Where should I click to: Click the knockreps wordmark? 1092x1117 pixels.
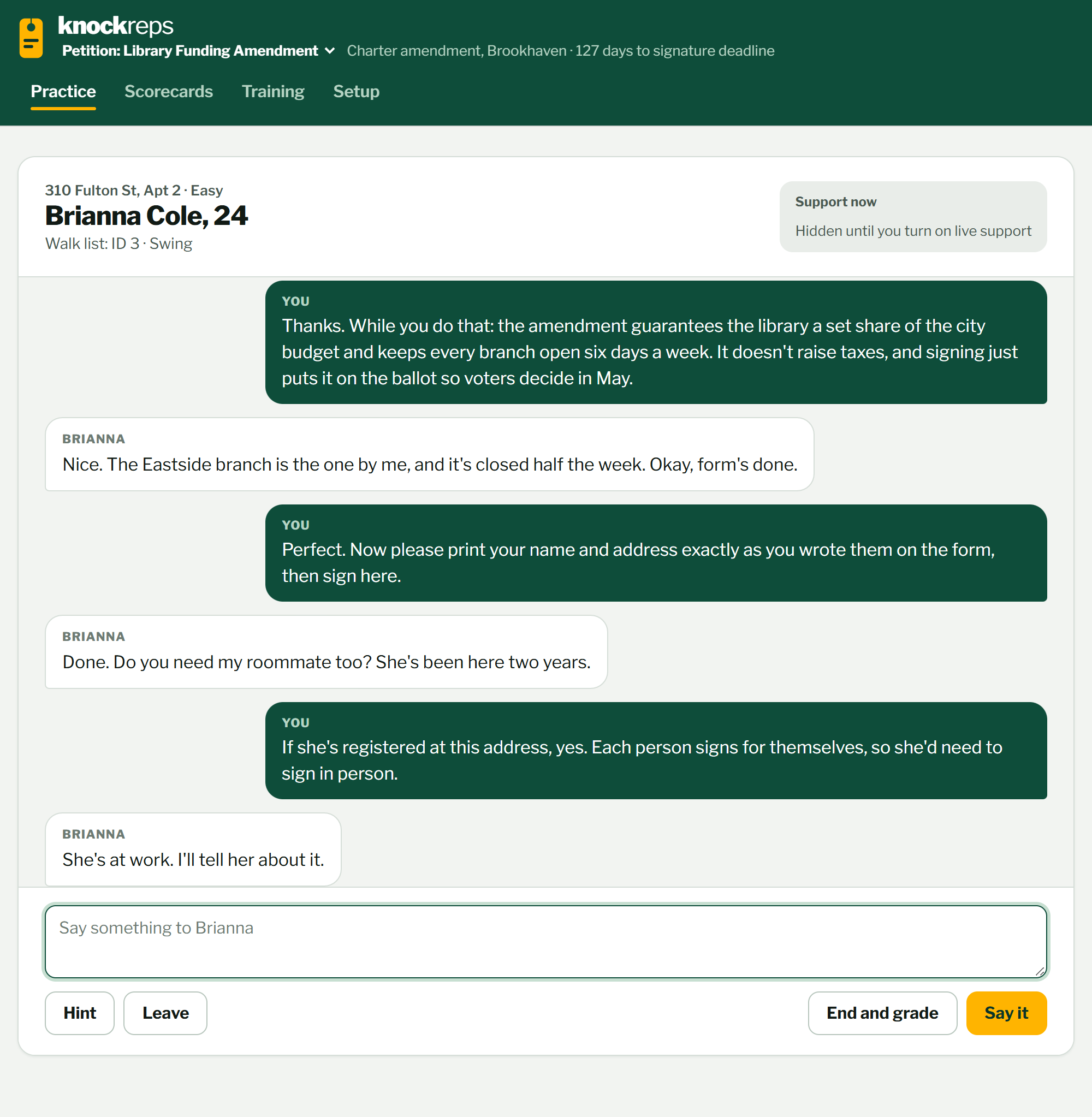[115, 25]
